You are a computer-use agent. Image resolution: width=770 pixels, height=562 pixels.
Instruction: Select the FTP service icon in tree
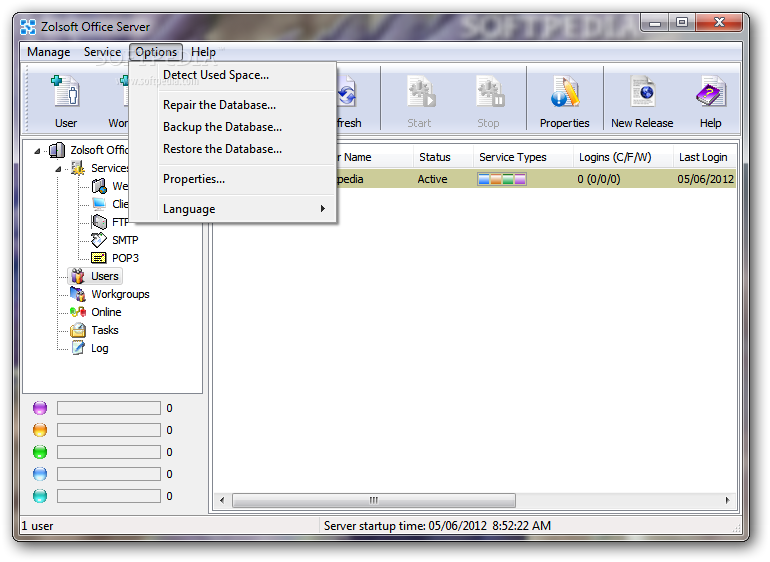click(x=99, y=222)
